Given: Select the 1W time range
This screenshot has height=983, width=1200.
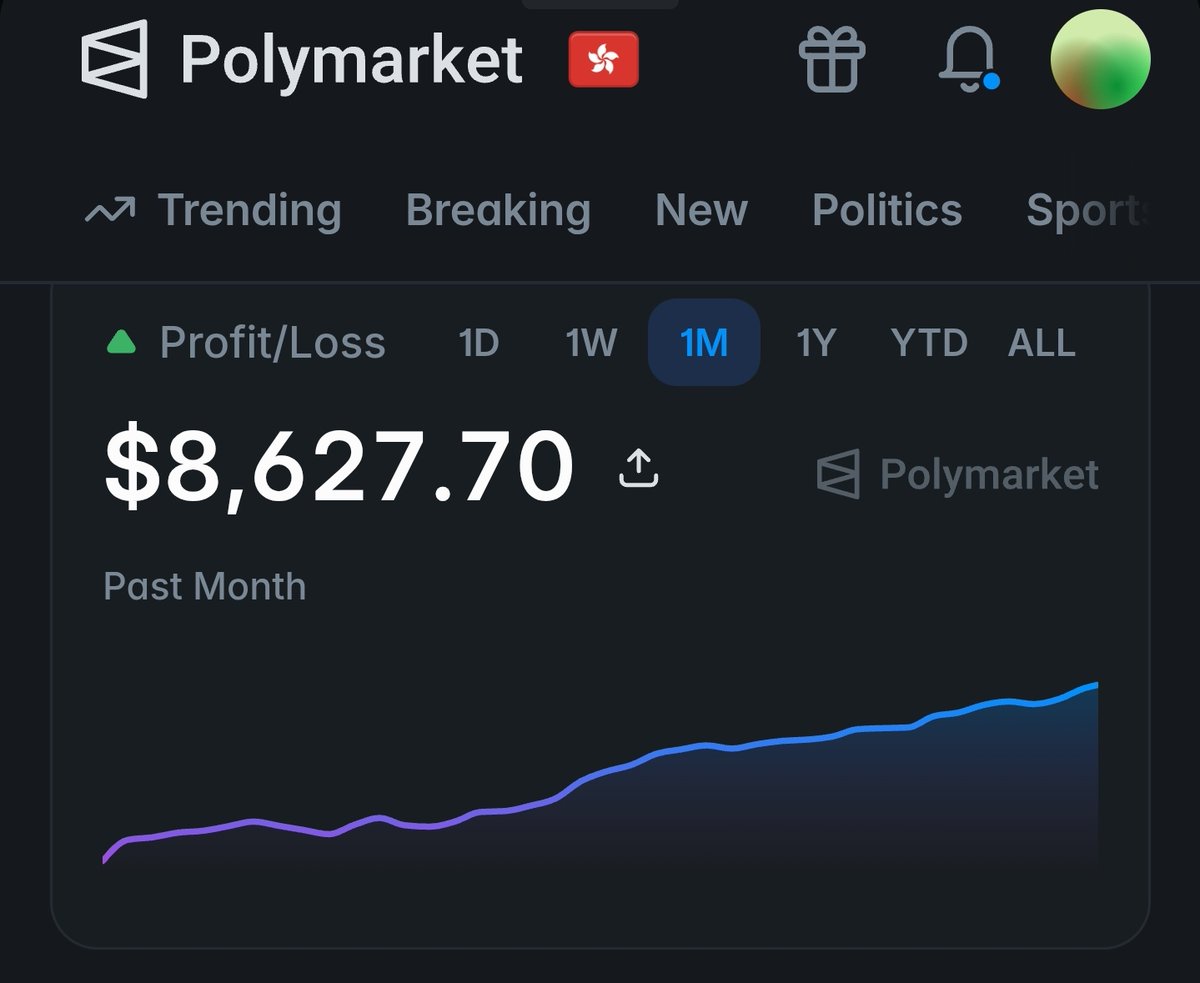Looking at the screenshot, I should (591, 343).
